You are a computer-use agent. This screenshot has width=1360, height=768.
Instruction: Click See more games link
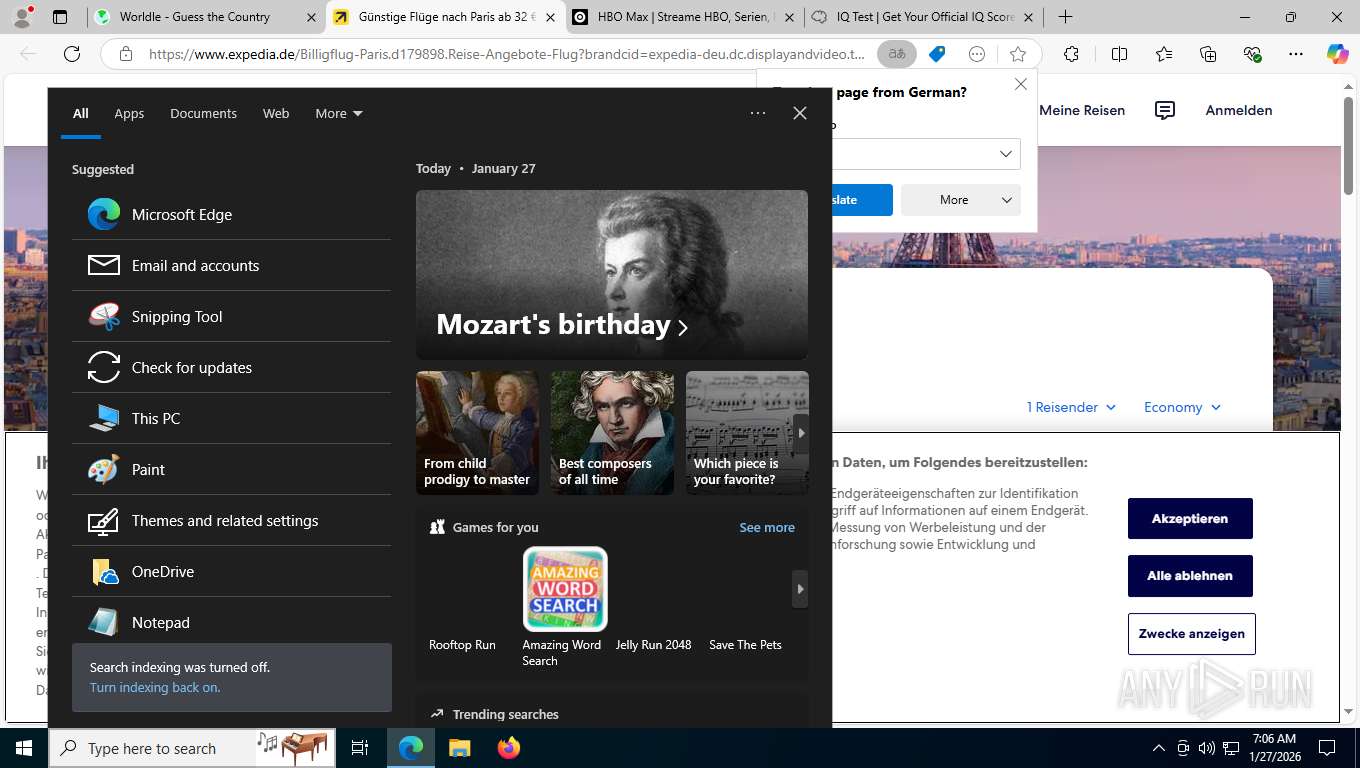click(x=767, y=527)
